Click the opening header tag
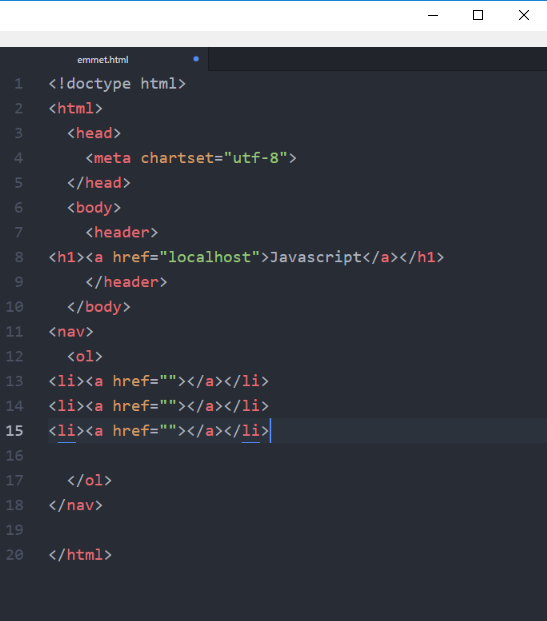This screenshot has height=621, width=547. point(122,232)
